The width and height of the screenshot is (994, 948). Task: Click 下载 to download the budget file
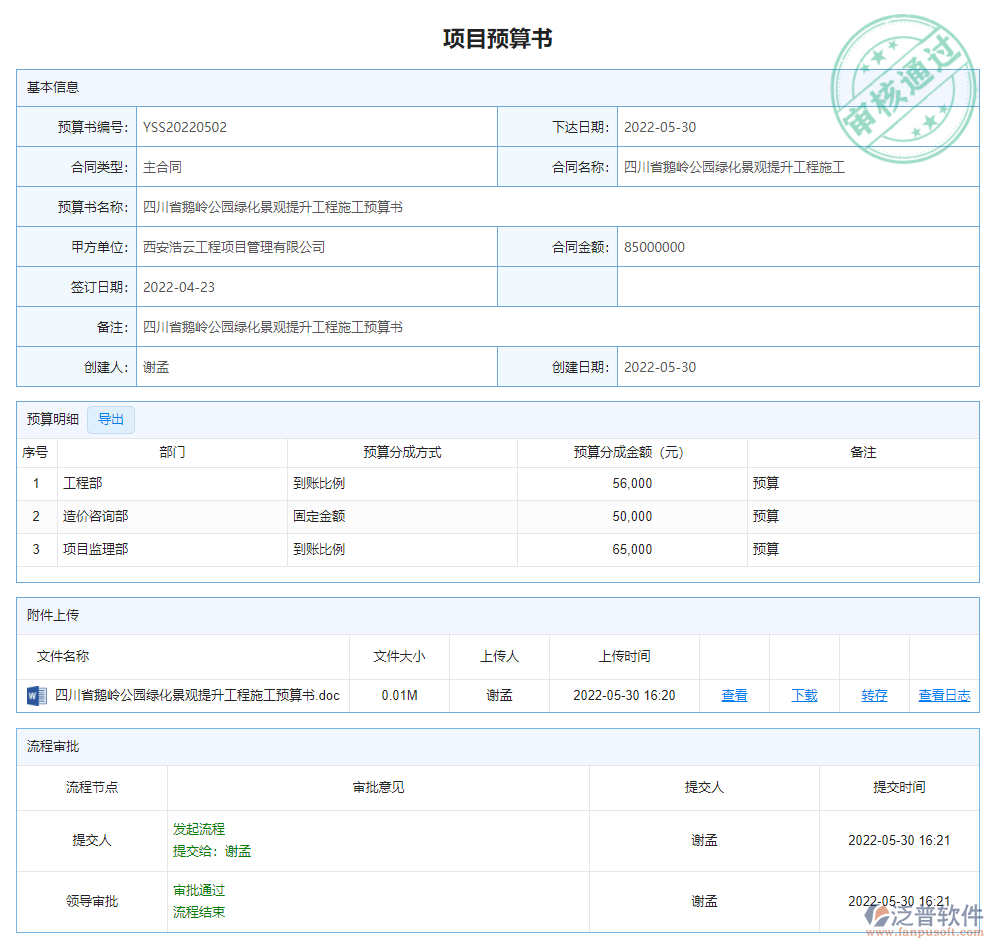(803, 695)
